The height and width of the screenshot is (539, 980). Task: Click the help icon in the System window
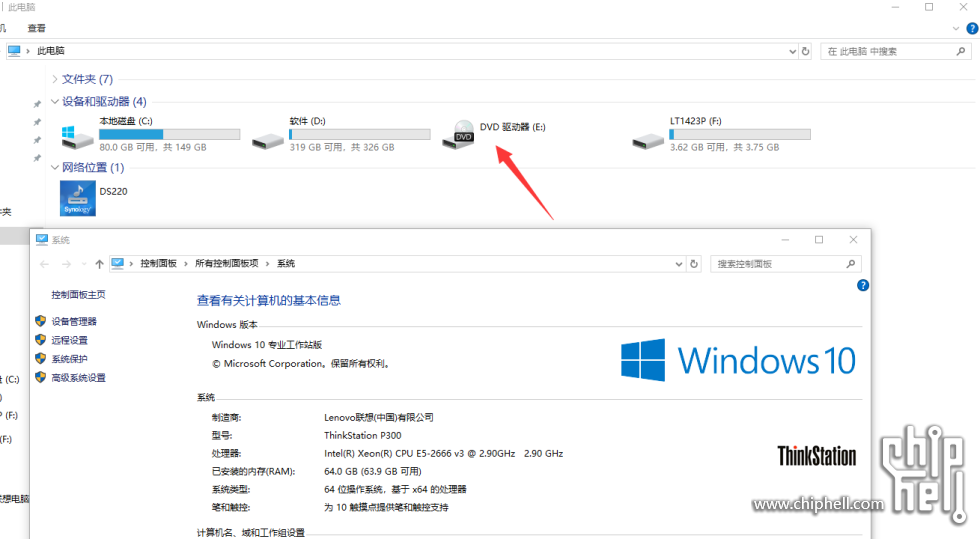[862, 285]
